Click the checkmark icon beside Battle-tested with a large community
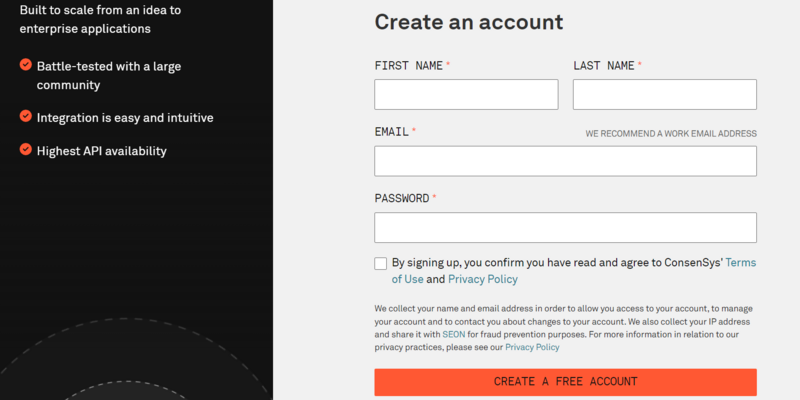The image size is (800, 400). coord(26,65)
